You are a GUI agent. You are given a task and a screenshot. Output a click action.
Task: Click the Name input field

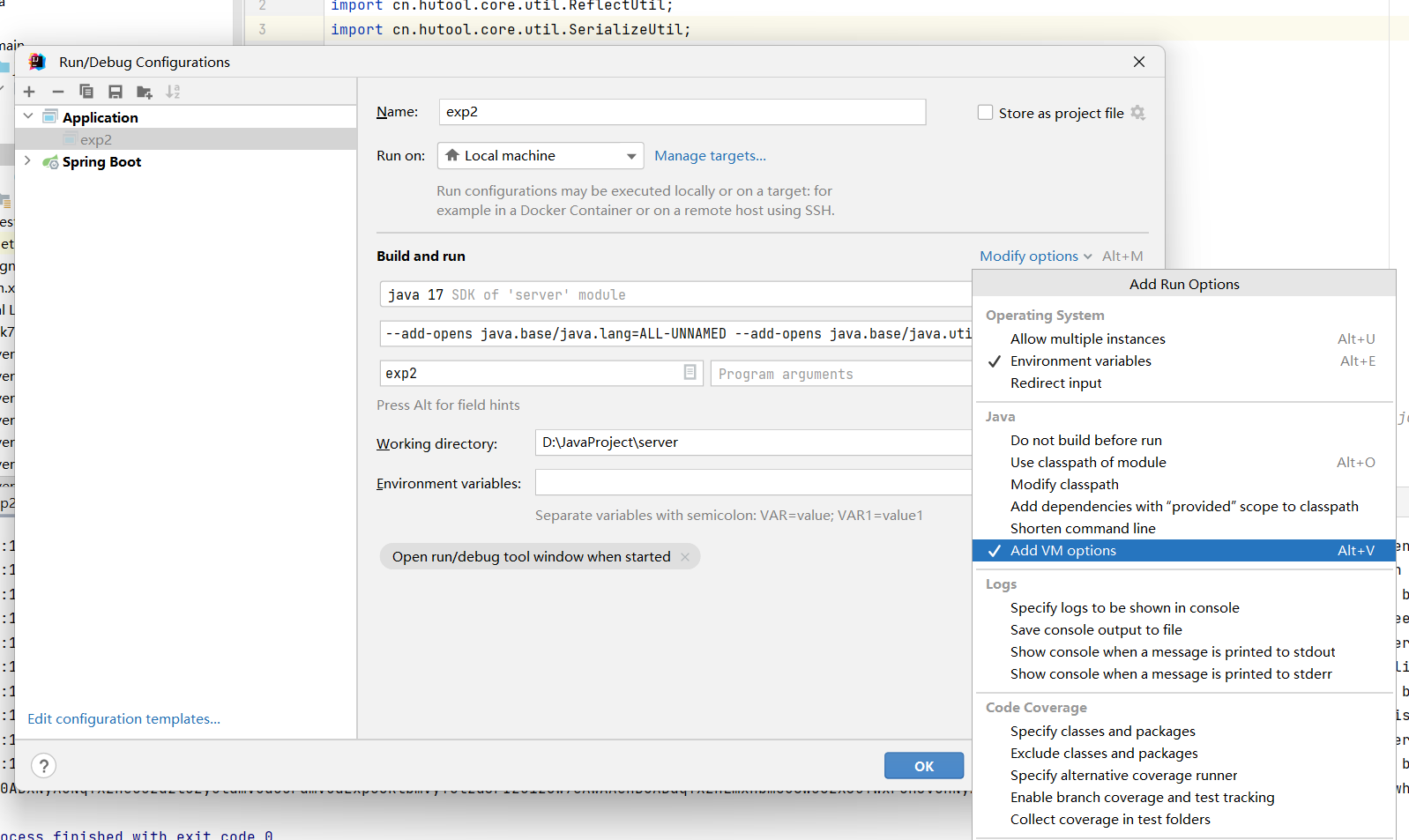tap(682, 112)
